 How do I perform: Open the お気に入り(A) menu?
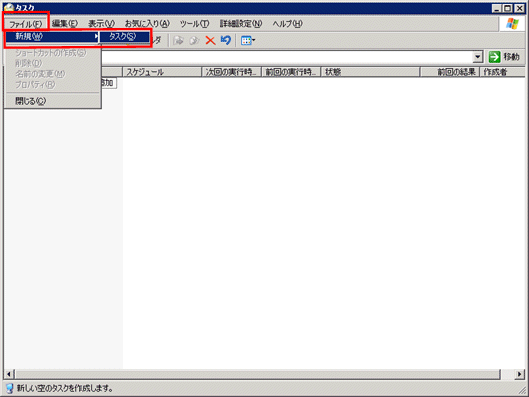click(x=147, y=24)
